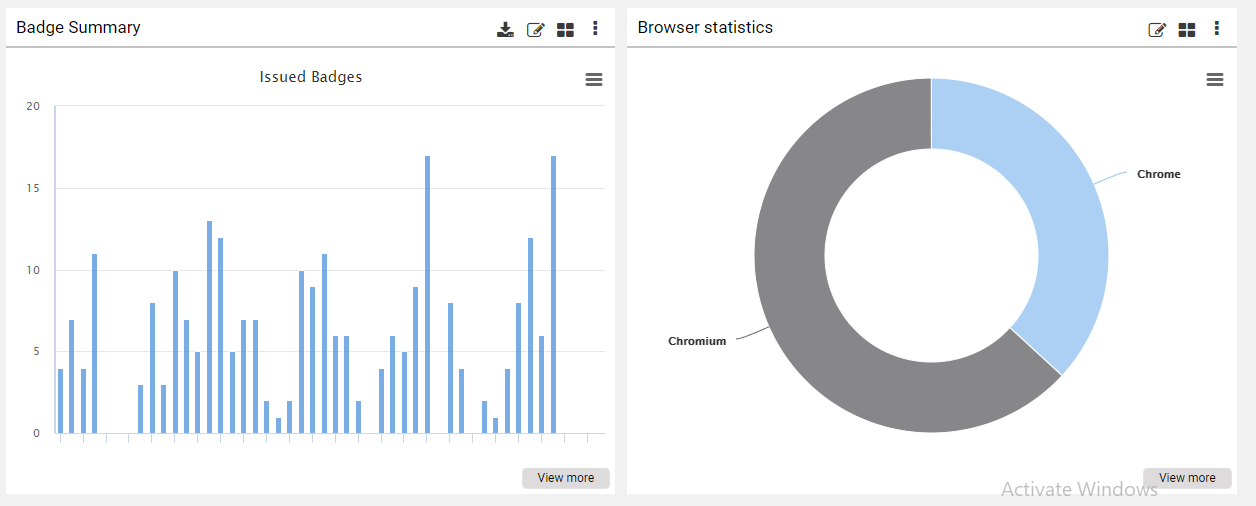Open Browser statistics layout grid icon
Image resolution: width=1256 pixels, height=506 pixels.
[1187, 30]
